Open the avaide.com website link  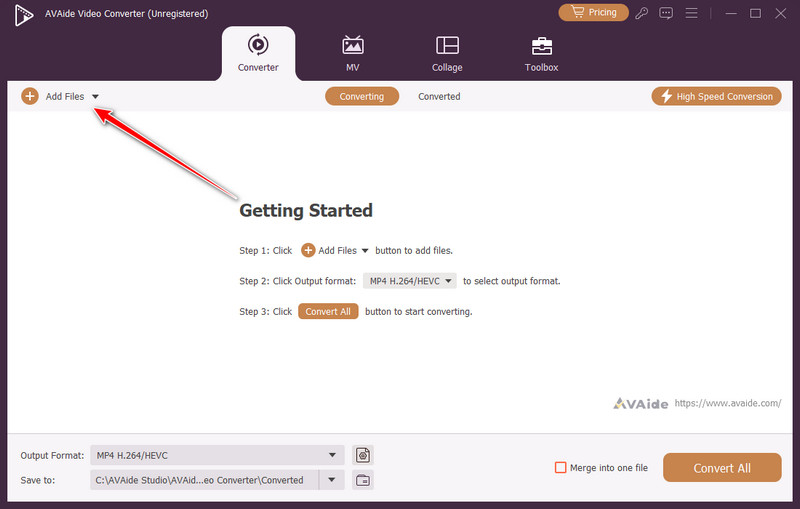coord(727,403)
